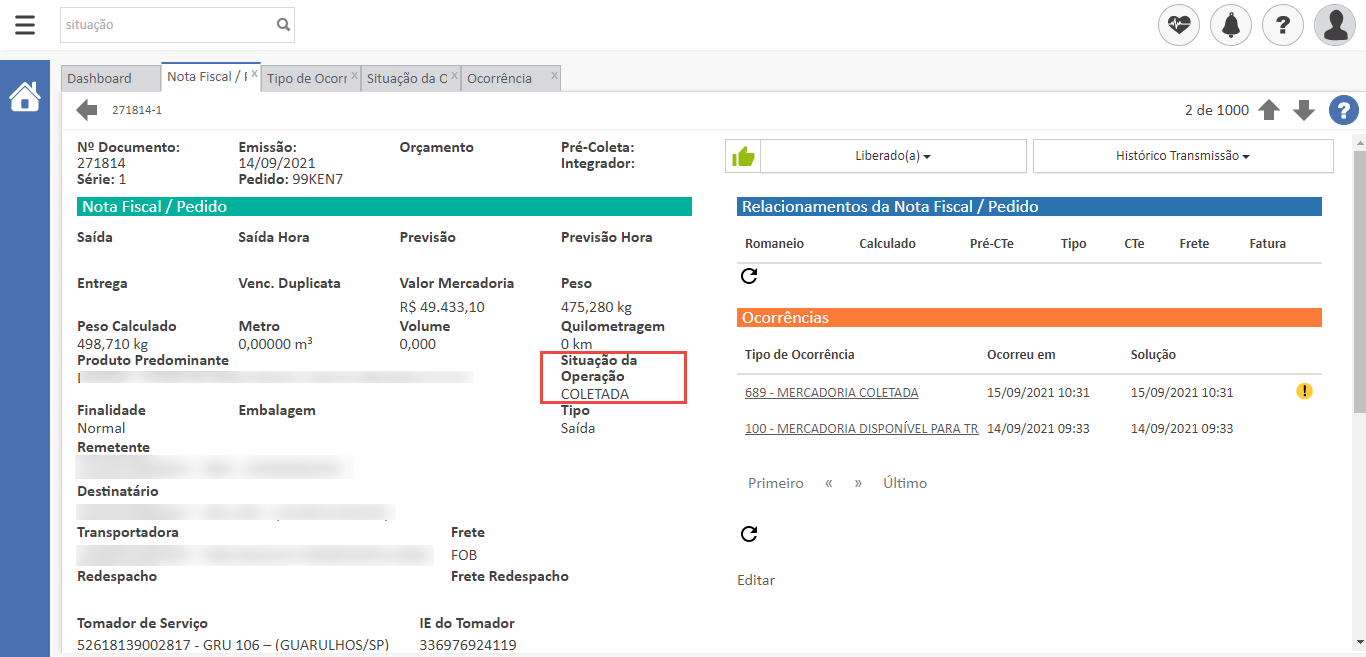This screenshot has height=657, width=1366.
Task: Click the green thumbs-up button
Action: point(743,156)
